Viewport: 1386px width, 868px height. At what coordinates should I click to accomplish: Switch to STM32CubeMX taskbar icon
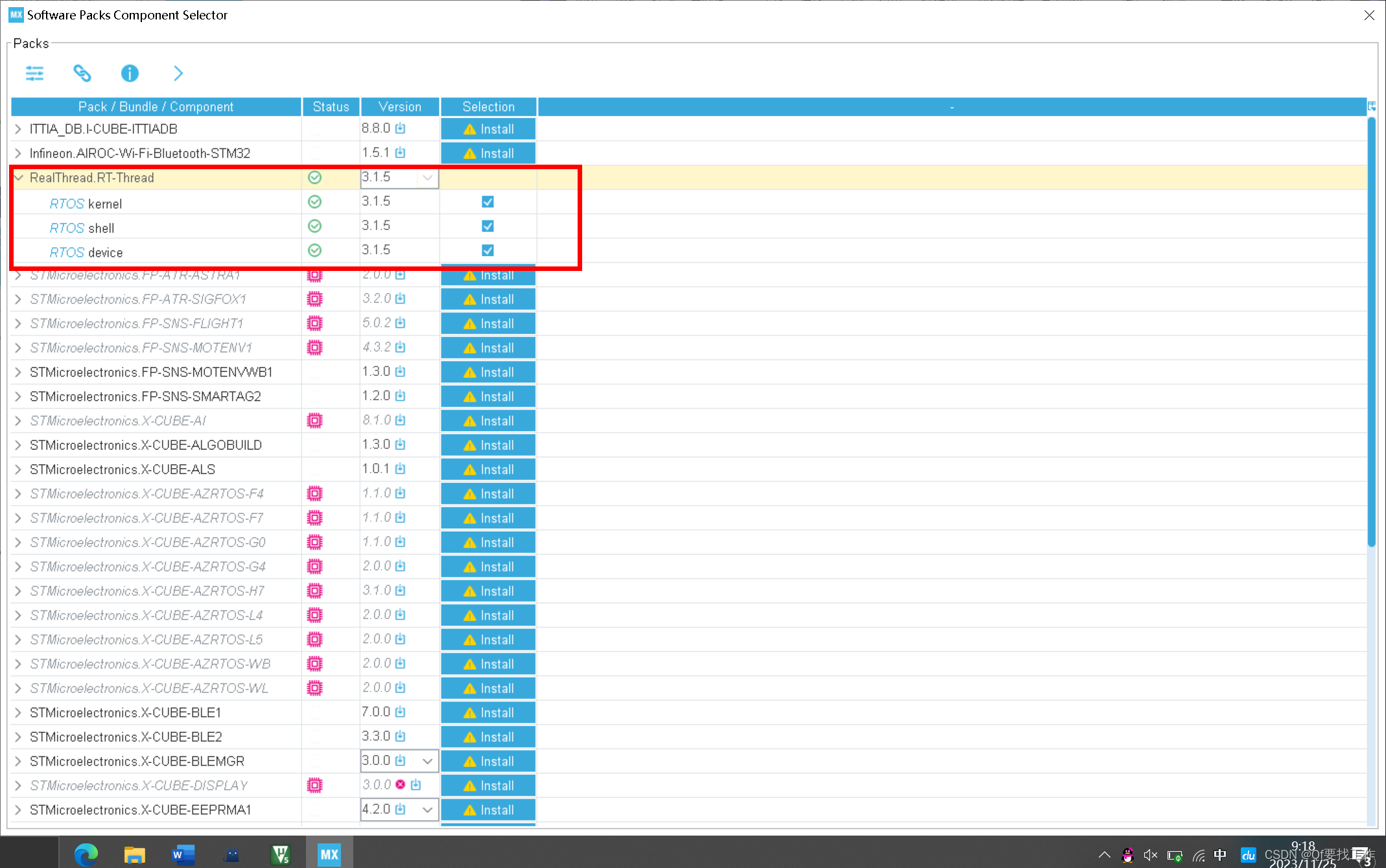point(329,854)
